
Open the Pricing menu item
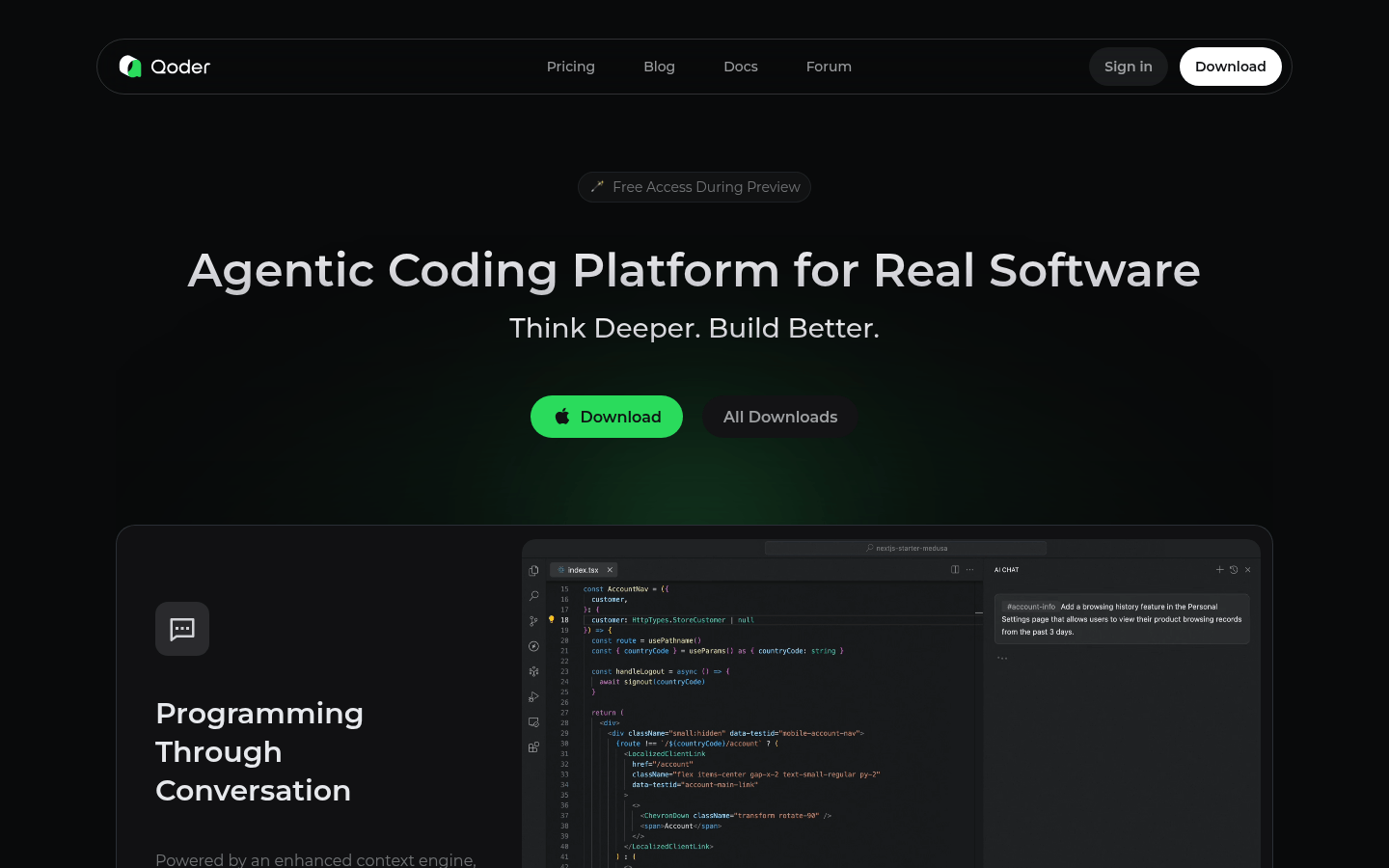pos(571,67)
